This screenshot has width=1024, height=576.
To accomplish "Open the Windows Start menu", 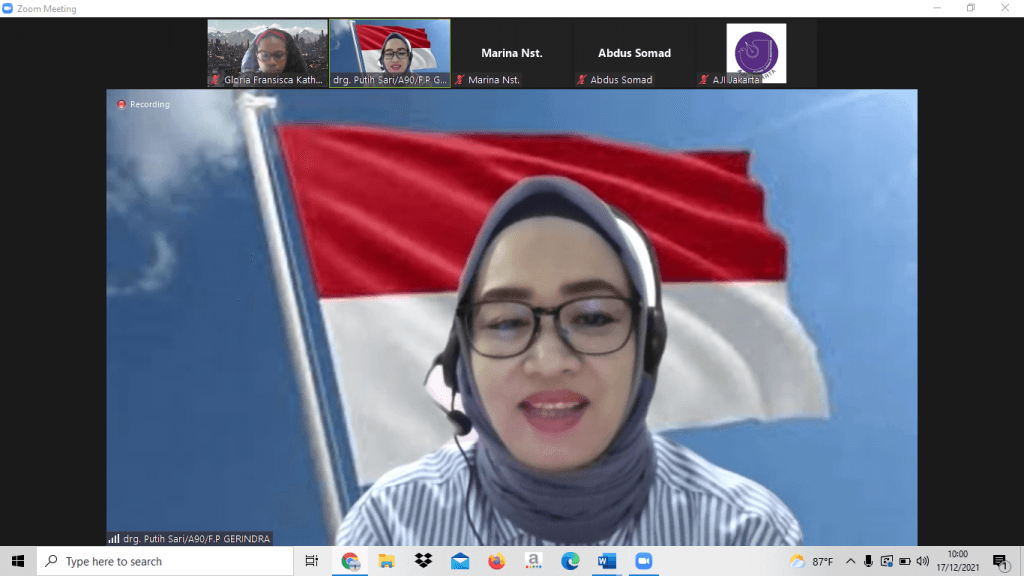I will coord(18,561).
